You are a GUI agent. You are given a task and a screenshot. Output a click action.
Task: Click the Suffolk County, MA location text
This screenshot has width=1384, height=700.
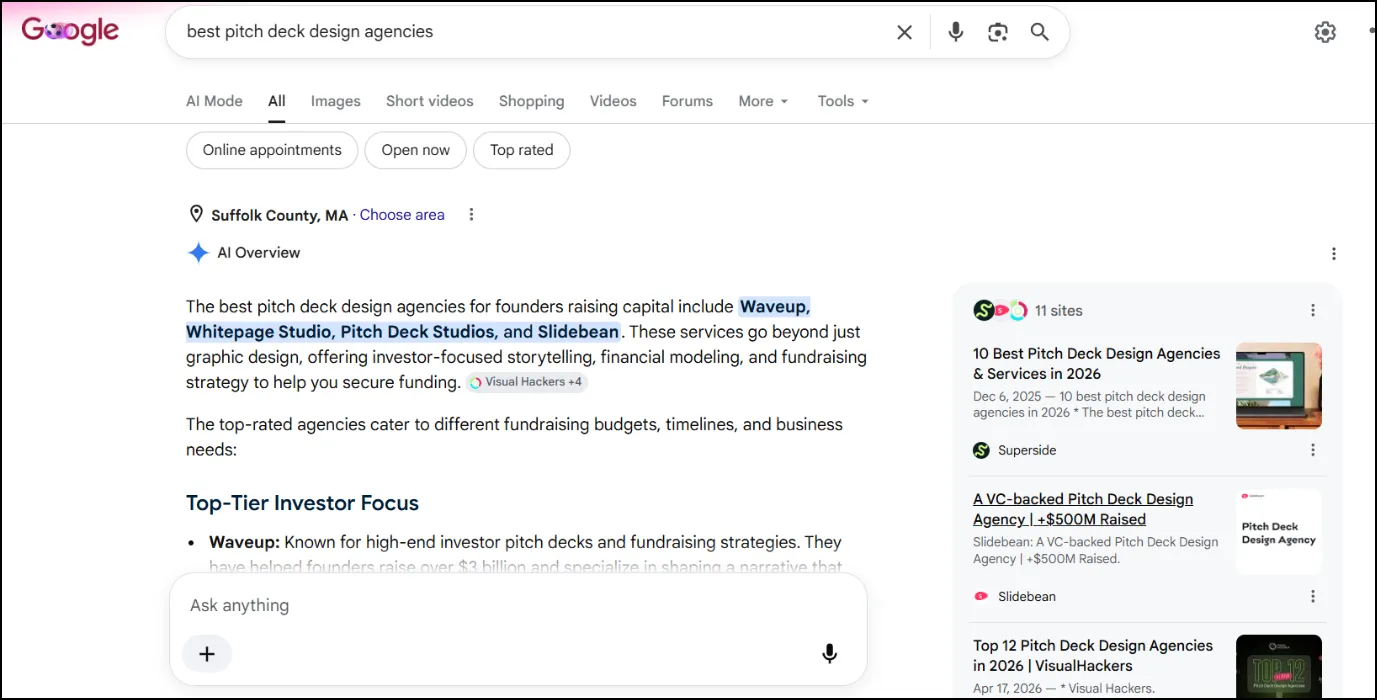tap(280, 215)
